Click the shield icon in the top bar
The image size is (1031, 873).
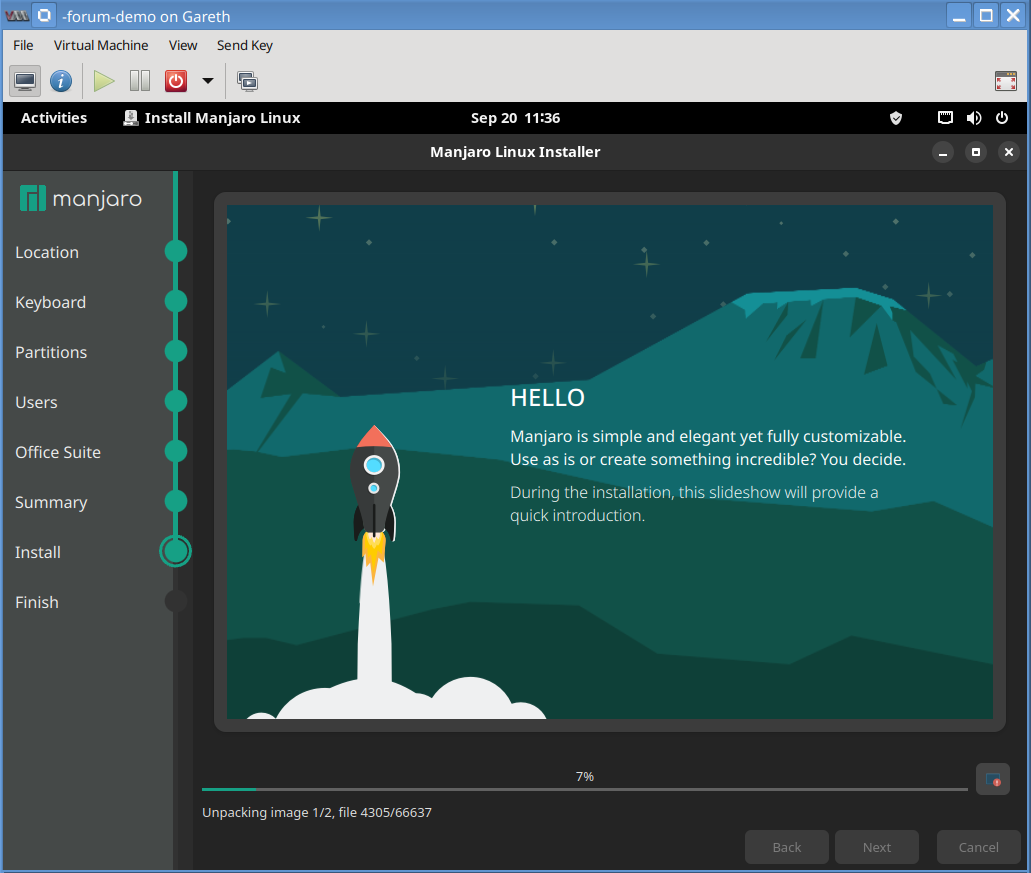point(896,118)
